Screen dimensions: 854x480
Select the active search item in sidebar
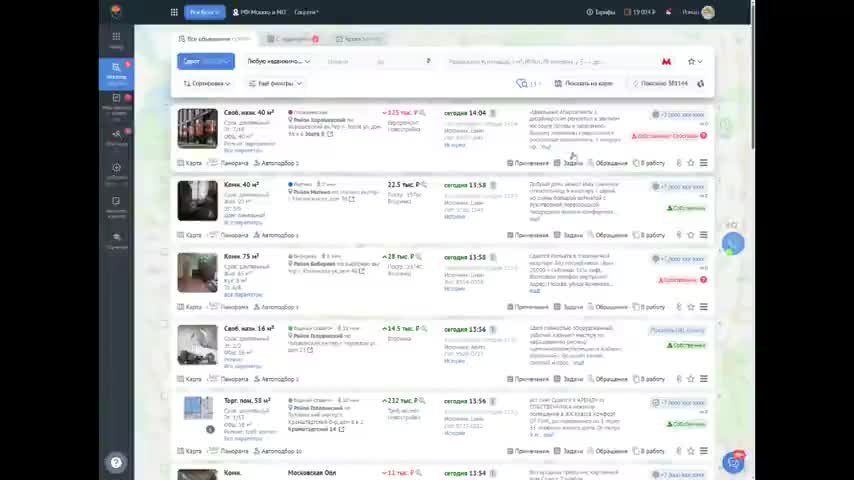117,74
